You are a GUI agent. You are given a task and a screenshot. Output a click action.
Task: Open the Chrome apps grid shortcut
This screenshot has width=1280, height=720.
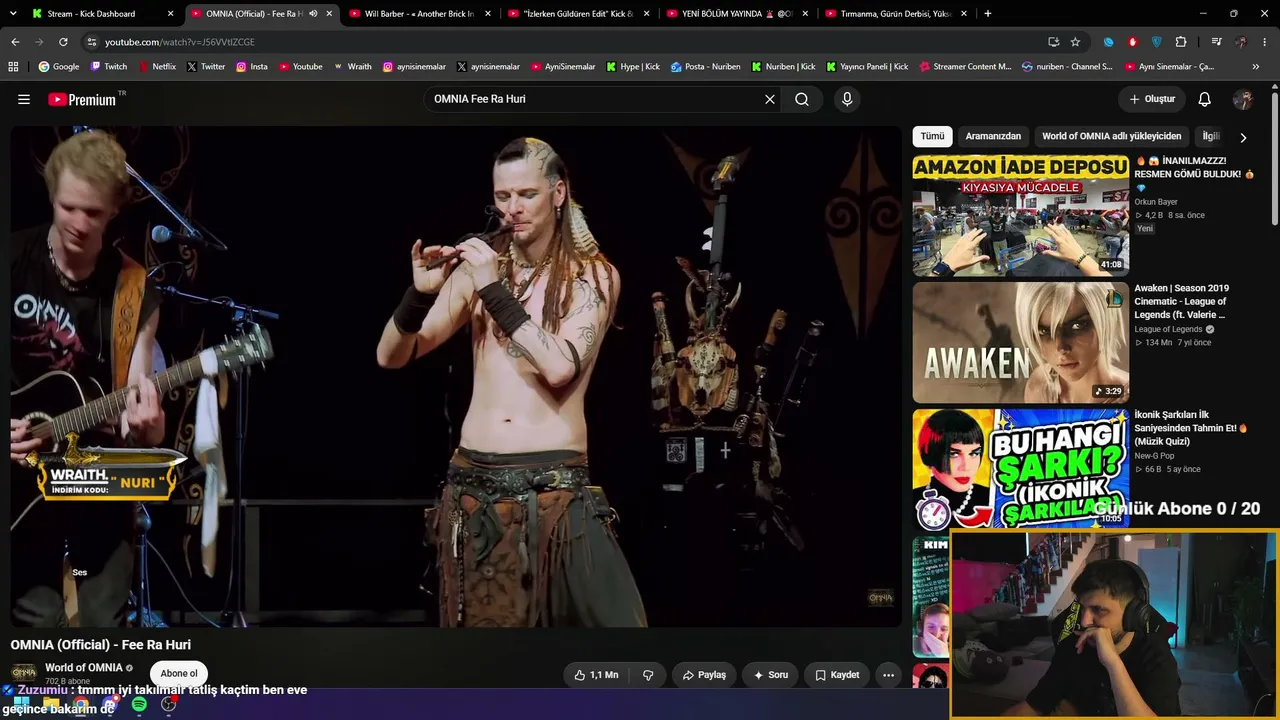13,67
